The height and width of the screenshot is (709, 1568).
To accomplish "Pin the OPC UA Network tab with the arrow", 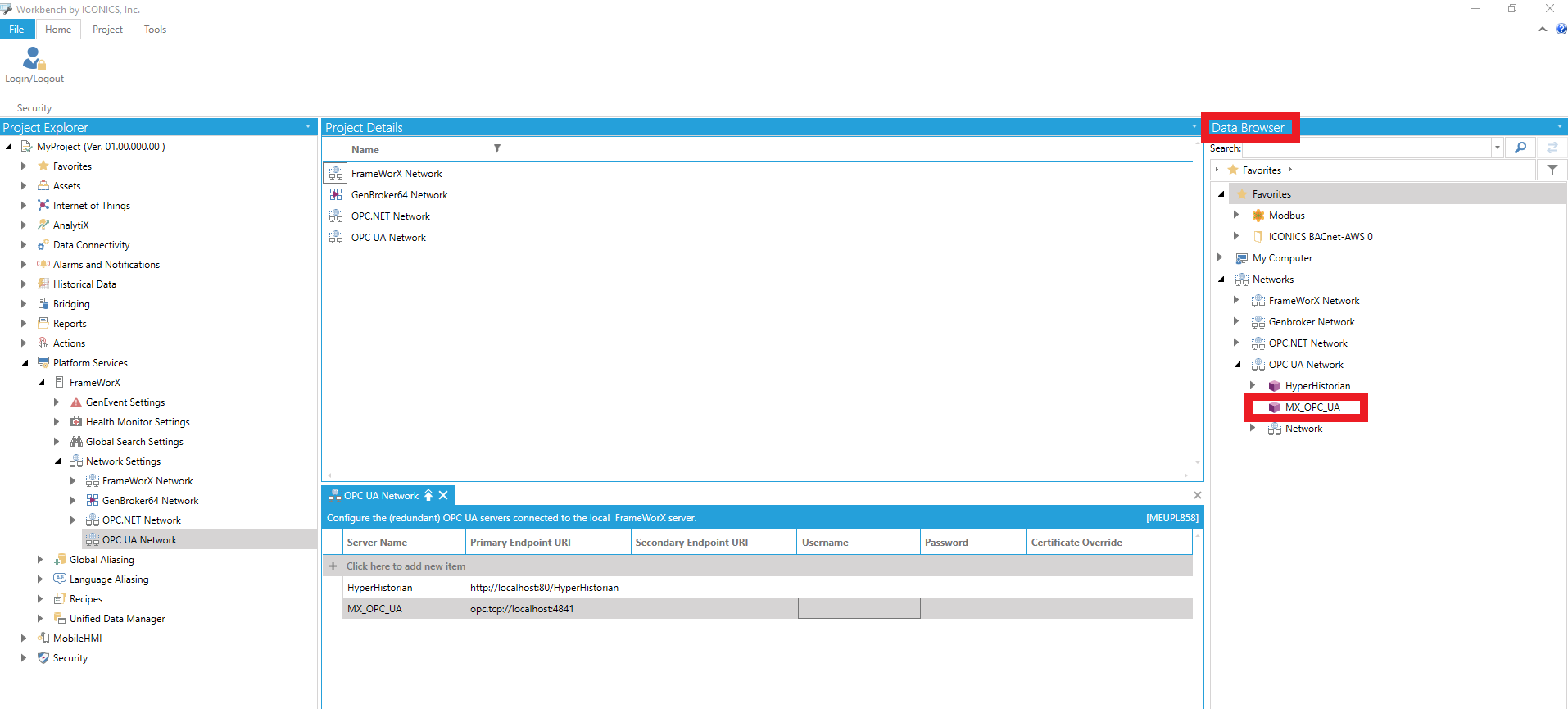I will point(428,496).
